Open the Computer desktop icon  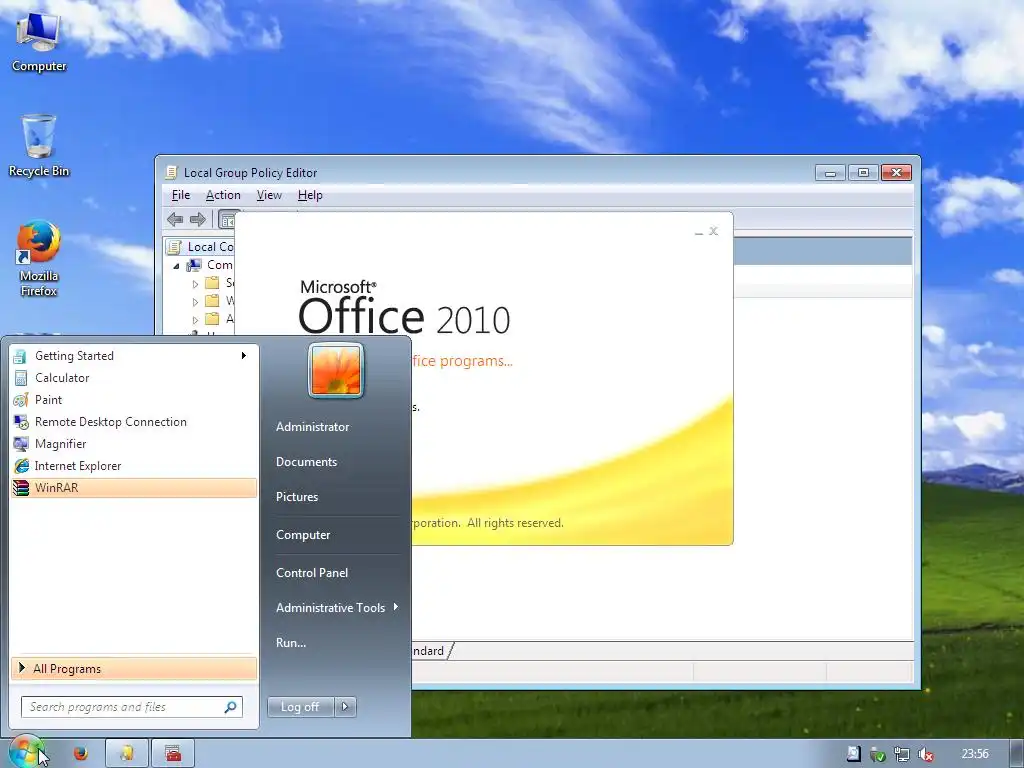(x=39, y=43)
